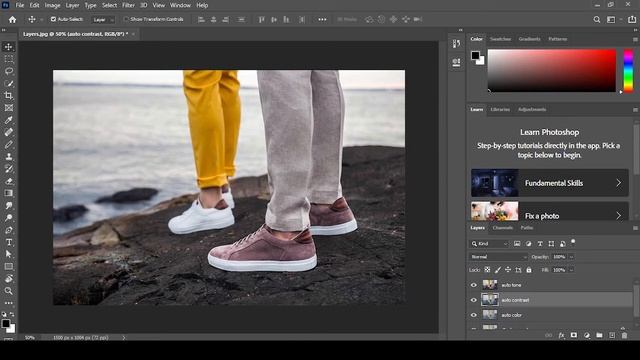
Task: Open the Auto-Select Layer dropdown
Action: (103, 19)
